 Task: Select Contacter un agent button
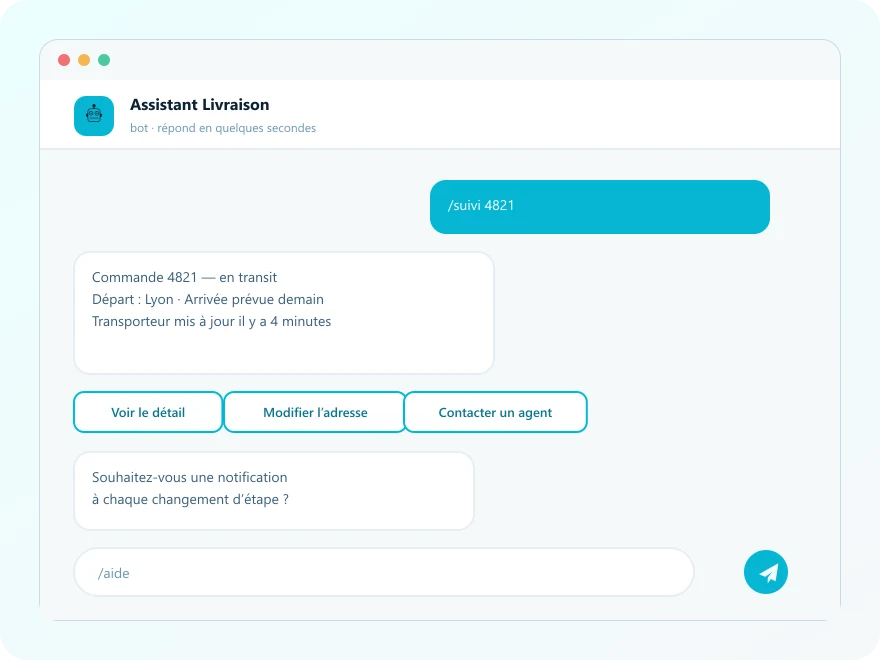(495, 412)
